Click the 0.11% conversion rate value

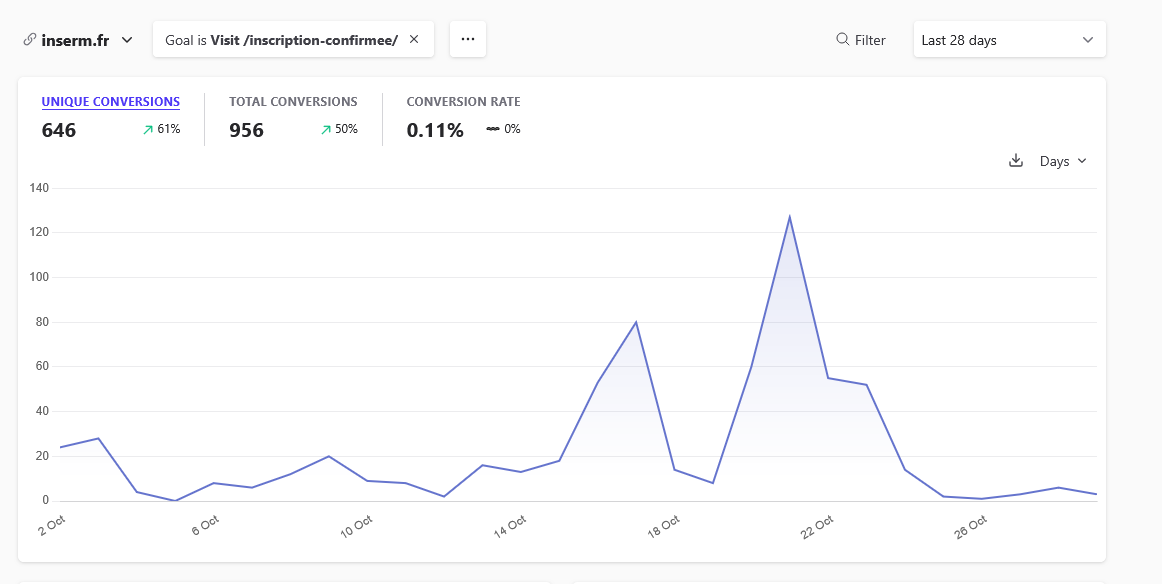pyautogui.click(x=435, y=130)
